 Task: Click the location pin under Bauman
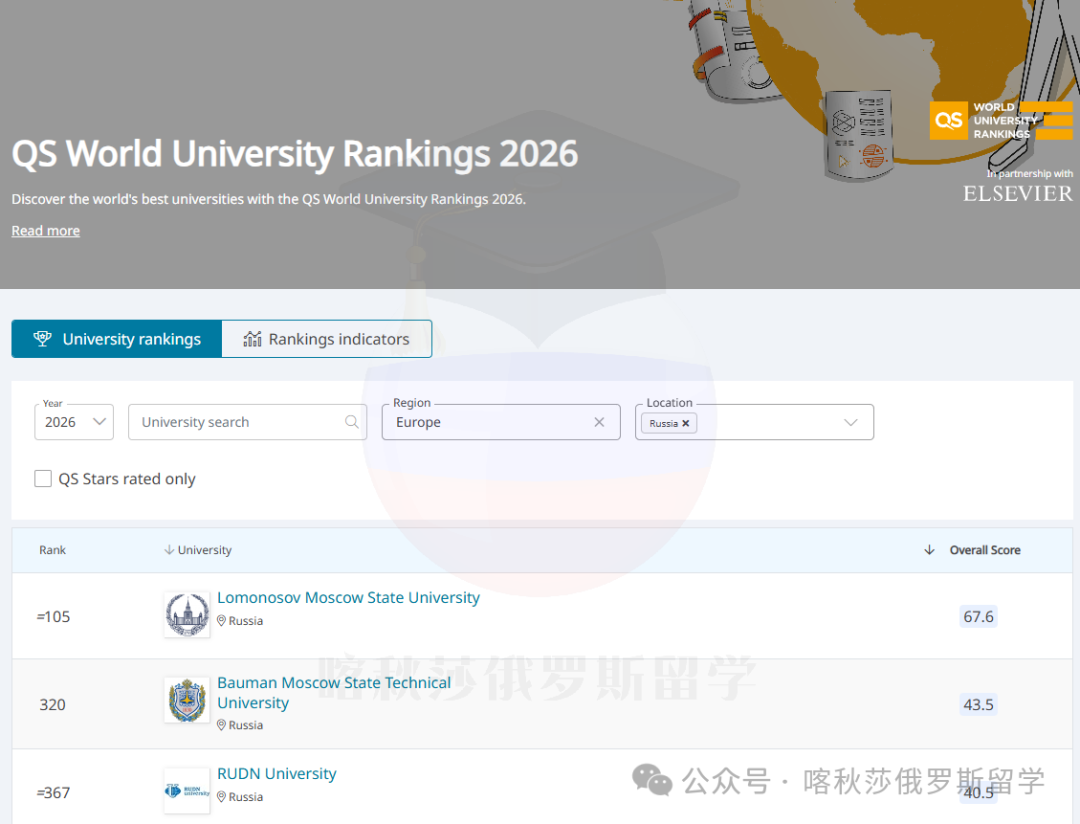click(222, 725)
